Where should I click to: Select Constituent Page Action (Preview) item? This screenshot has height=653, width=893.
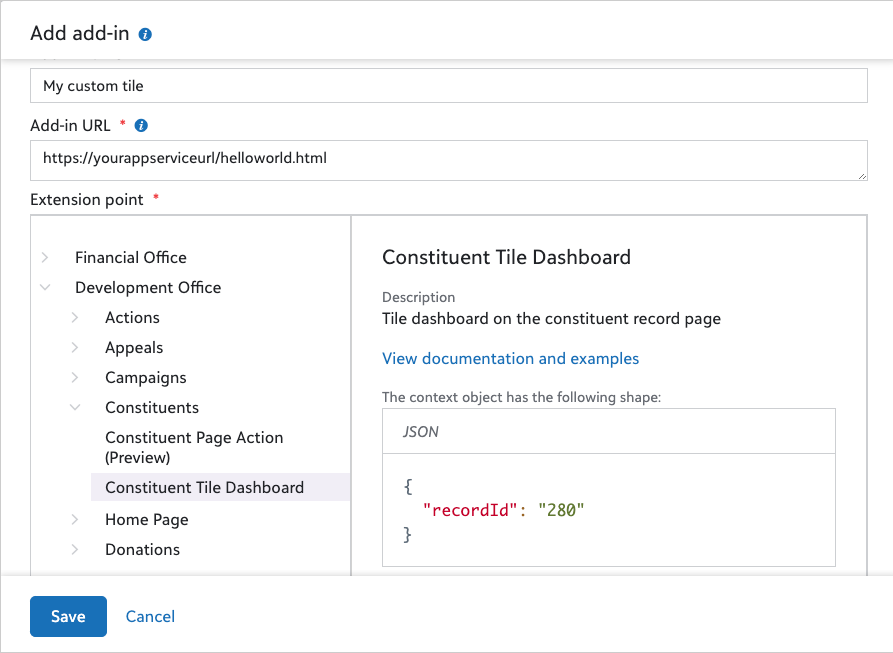pos(194,447)
